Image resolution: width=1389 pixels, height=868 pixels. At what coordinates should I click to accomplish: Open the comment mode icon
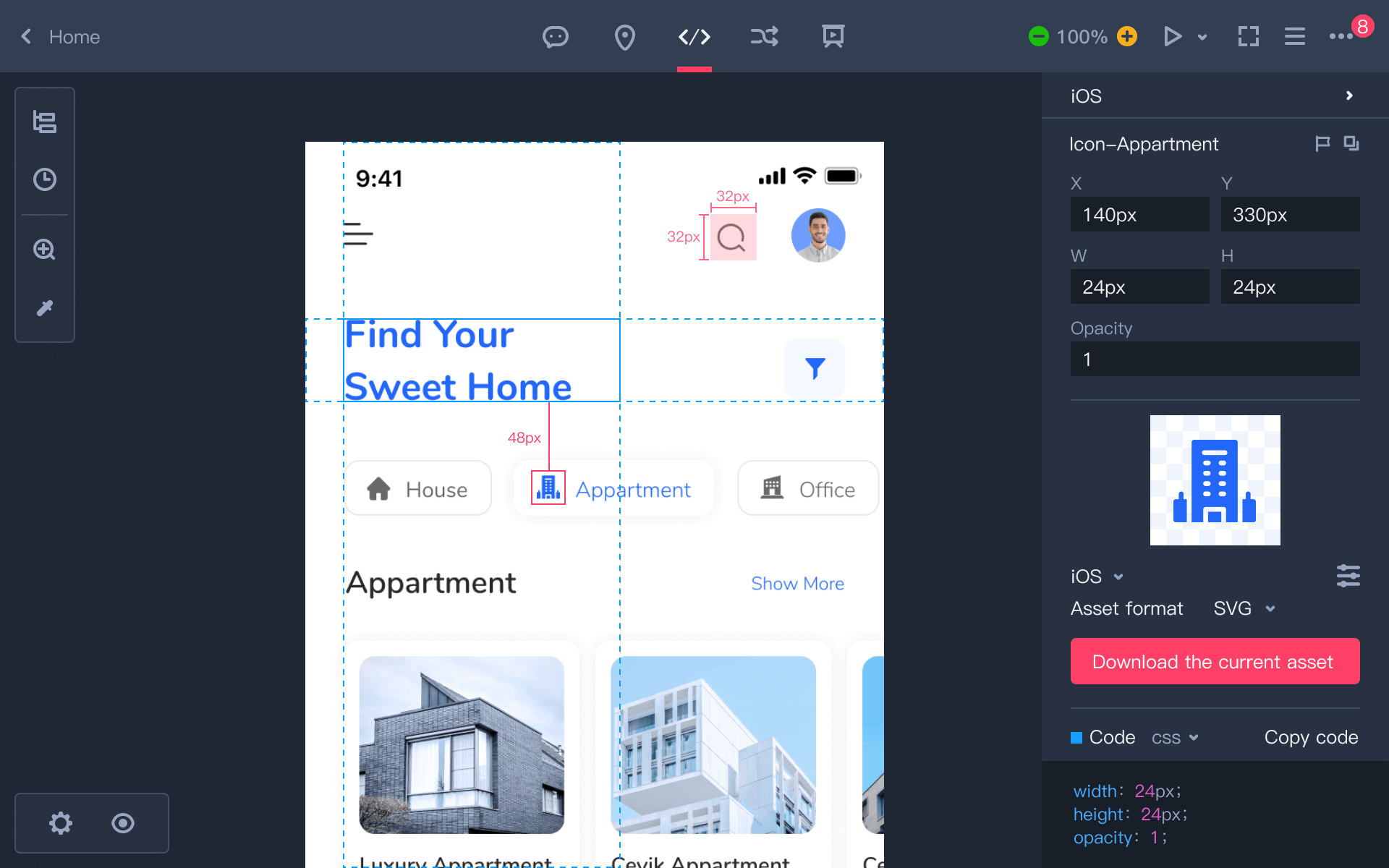(x=555, y=36)
